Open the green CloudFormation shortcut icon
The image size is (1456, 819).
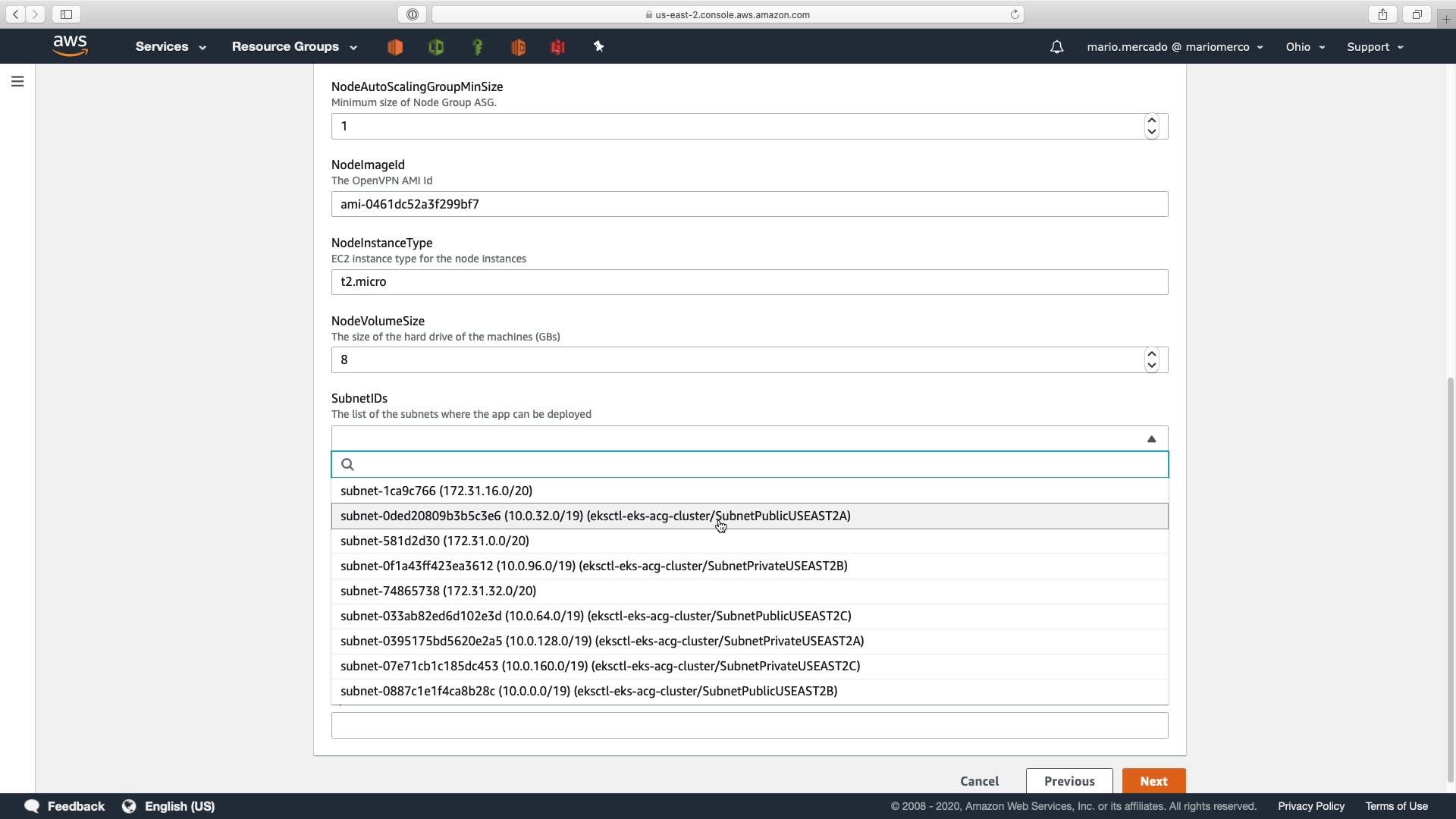click(x=436, y=47)
